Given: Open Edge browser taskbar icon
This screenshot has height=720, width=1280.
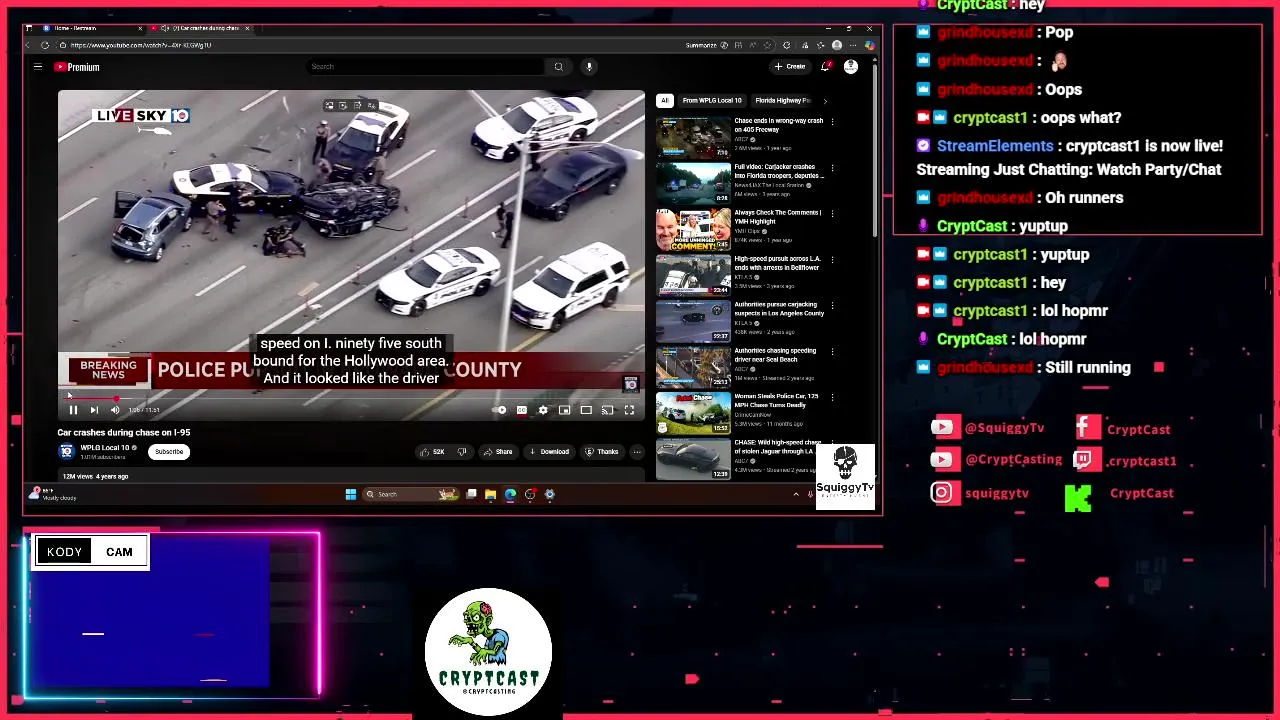Looking at the screenshot, I should [510, 494].
